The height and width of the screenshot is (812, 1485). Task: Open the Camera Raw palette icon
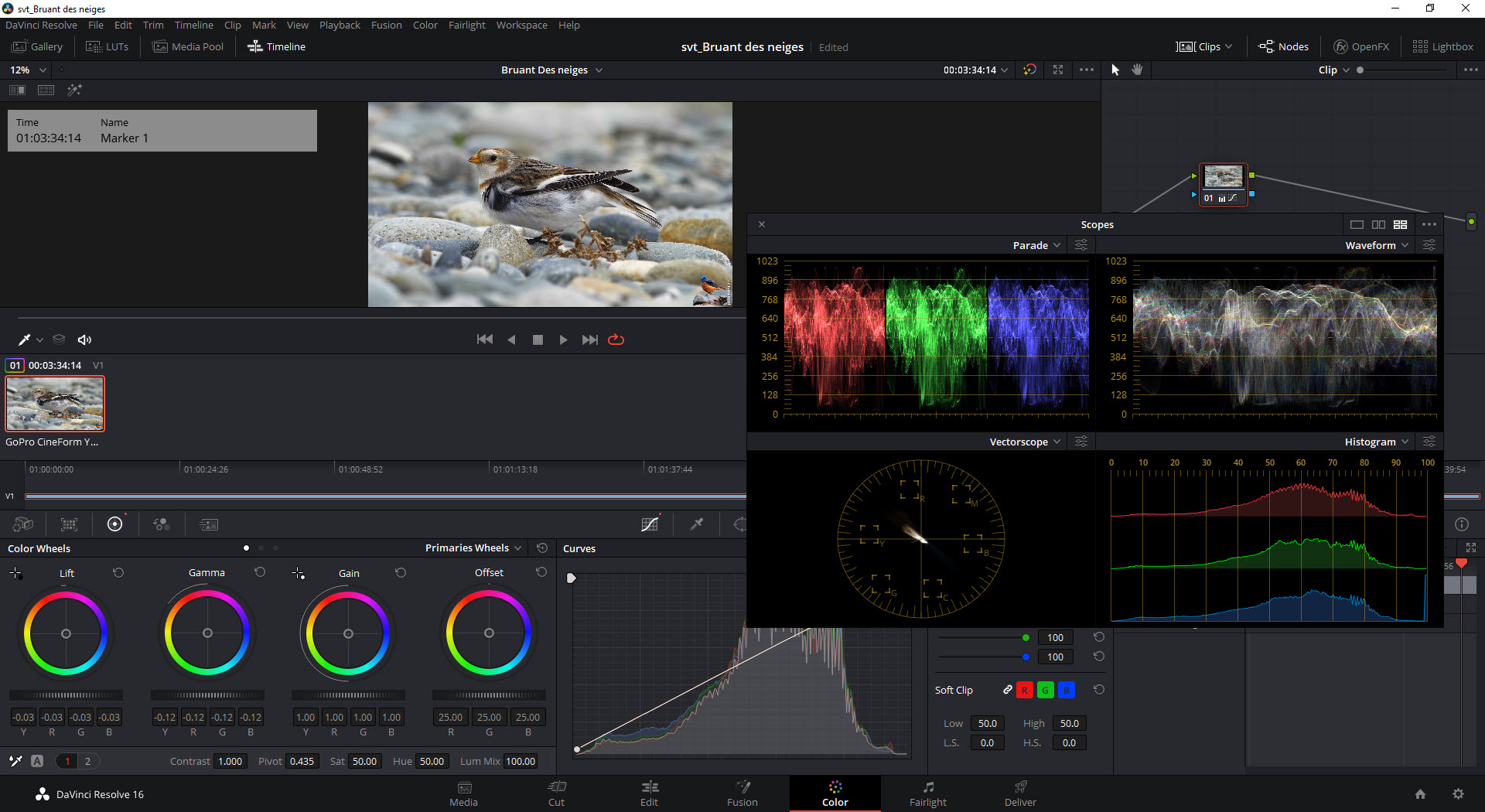pos(23,524)
